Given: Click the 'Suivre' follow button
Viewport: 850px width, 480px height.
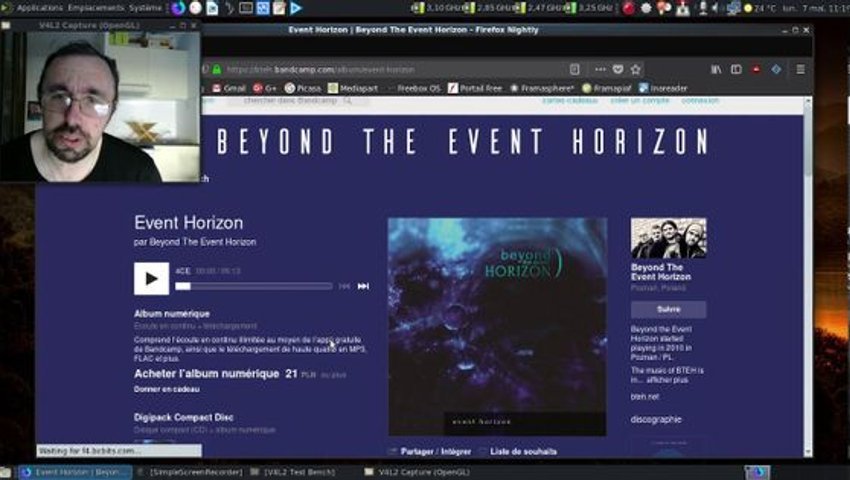Looking at the screenshot, I should coord(668,309).
